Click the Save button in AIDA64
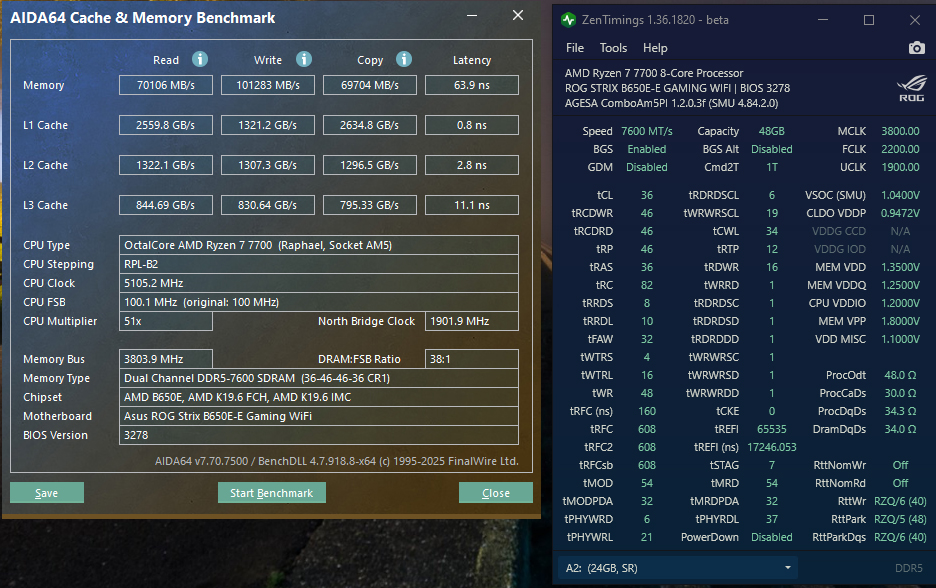The image size is (936, 588). (x=47, y=492)
